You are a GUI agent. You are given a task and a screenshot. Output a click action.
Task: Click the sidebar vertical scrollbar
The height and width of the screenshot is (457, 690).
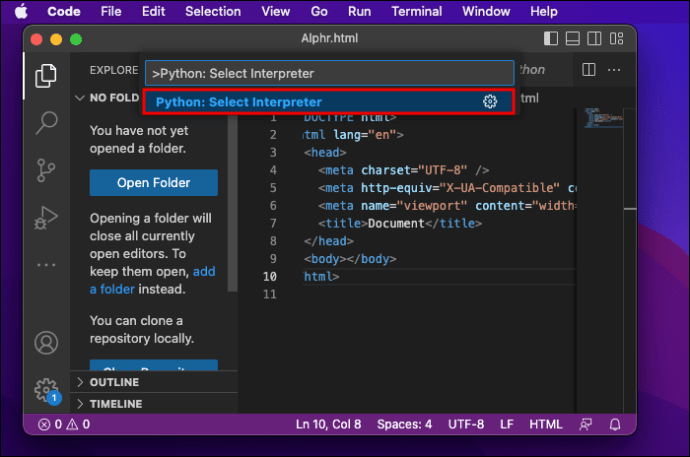[232, 202]
